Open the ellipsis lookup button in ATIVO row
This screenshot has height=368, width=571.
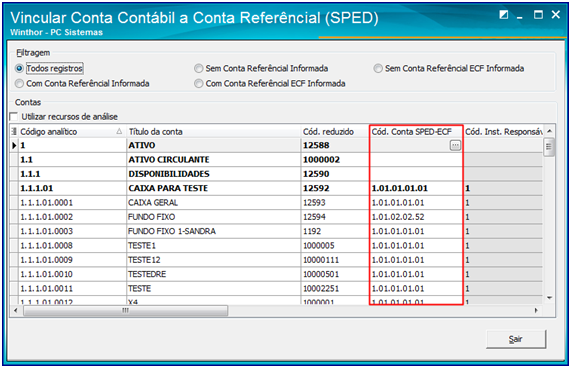coord(455,146)
